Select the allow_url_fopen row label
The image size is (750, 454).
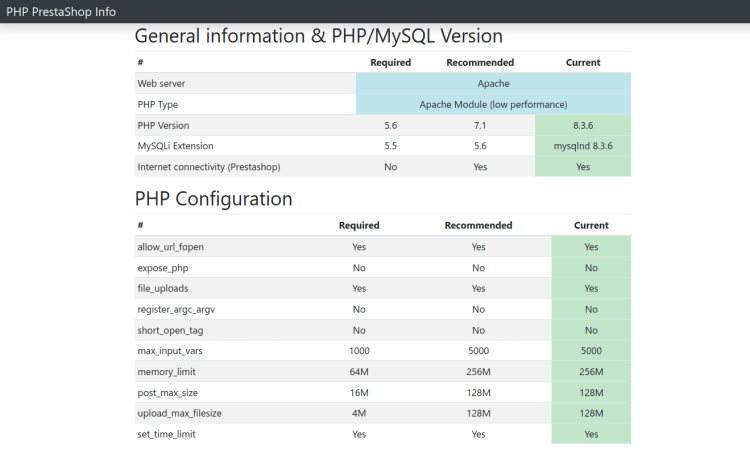pyautogui.click(x=171, y=246)
